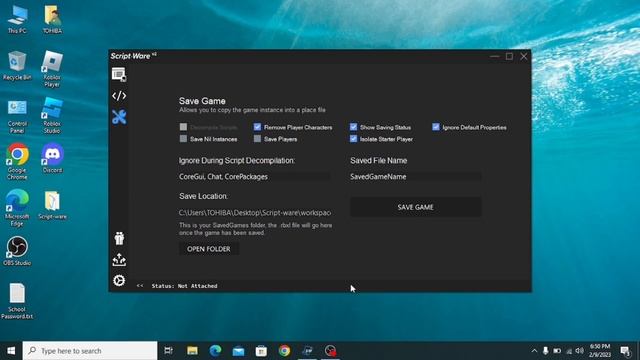
Task: Open the network tray icon
Action: 569,351
